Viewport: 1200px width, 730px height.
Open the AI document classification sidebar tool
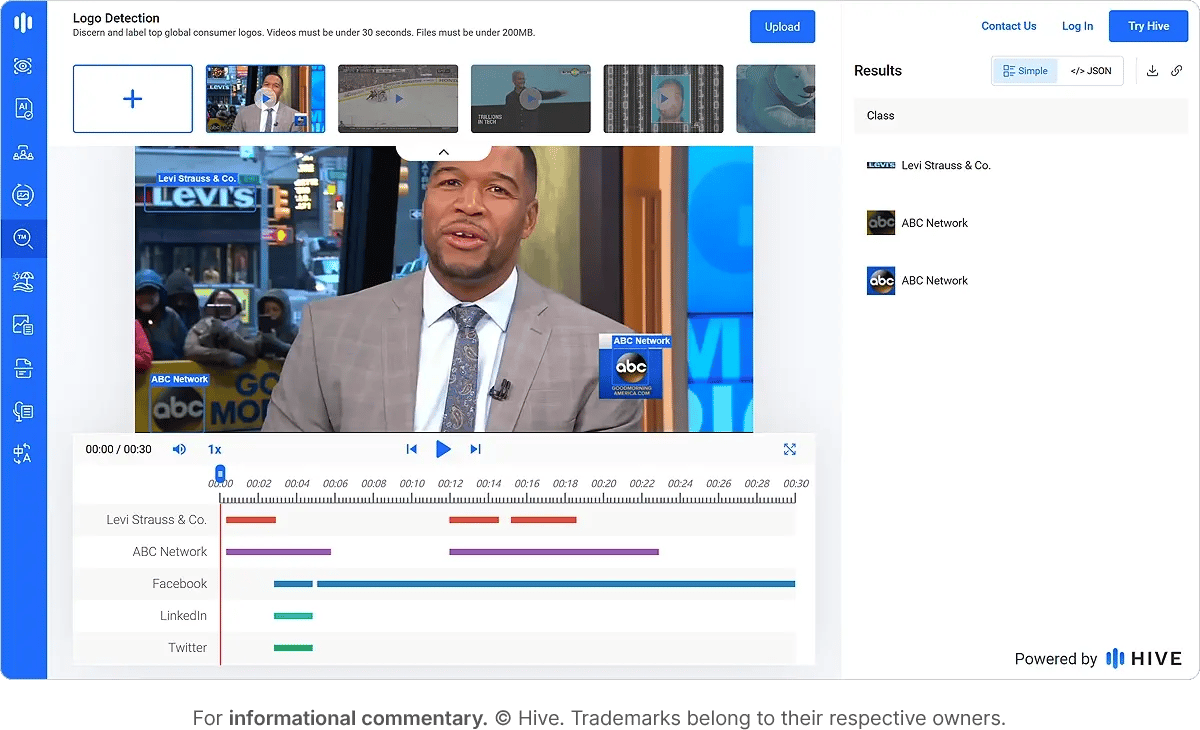(24, 109)
